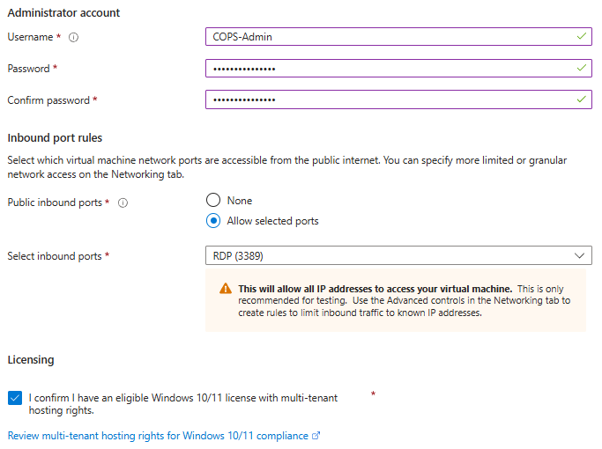Select Allow selected ports radio option

coord(213,221)
